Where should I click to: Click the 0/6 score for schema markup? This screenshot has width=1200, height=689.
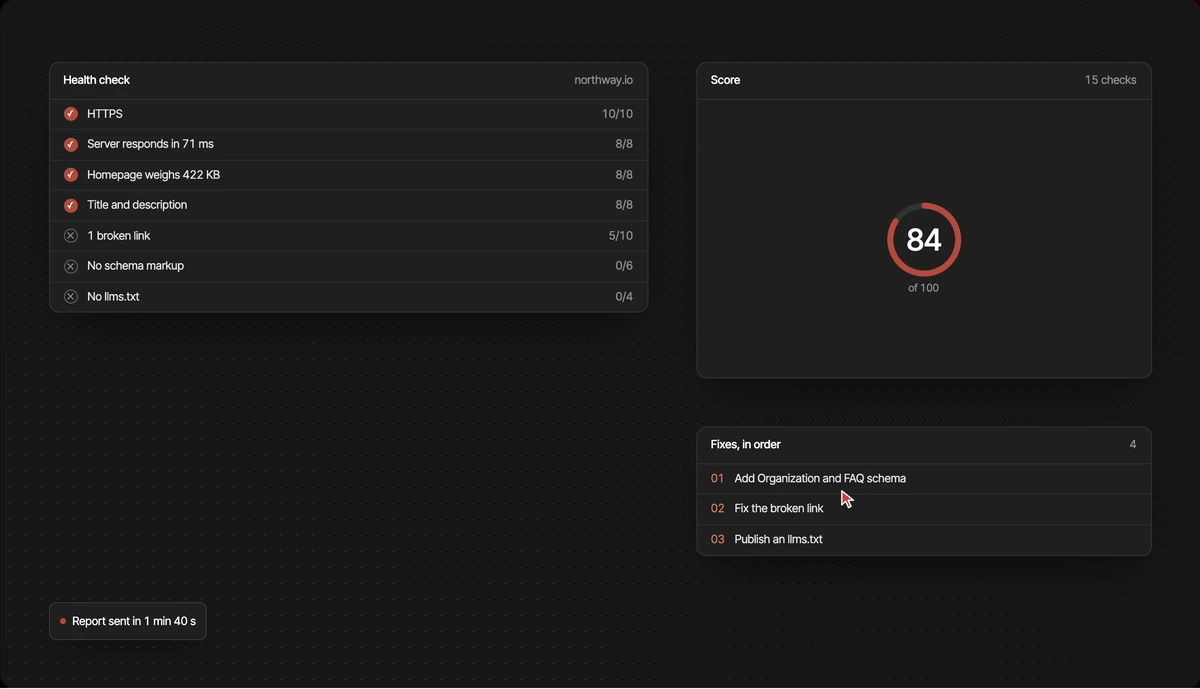click(624, 266)
